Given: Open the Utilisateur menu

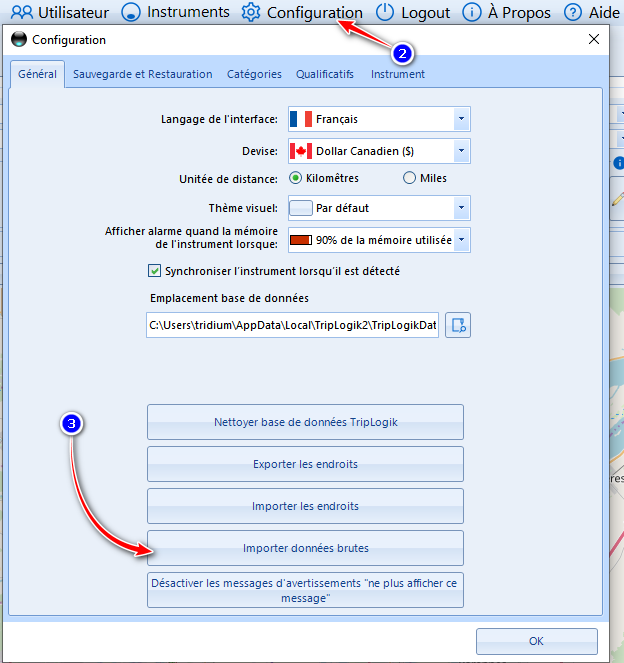Looking at the screenshot, I should pyautogui.click(x=60, y=12).
